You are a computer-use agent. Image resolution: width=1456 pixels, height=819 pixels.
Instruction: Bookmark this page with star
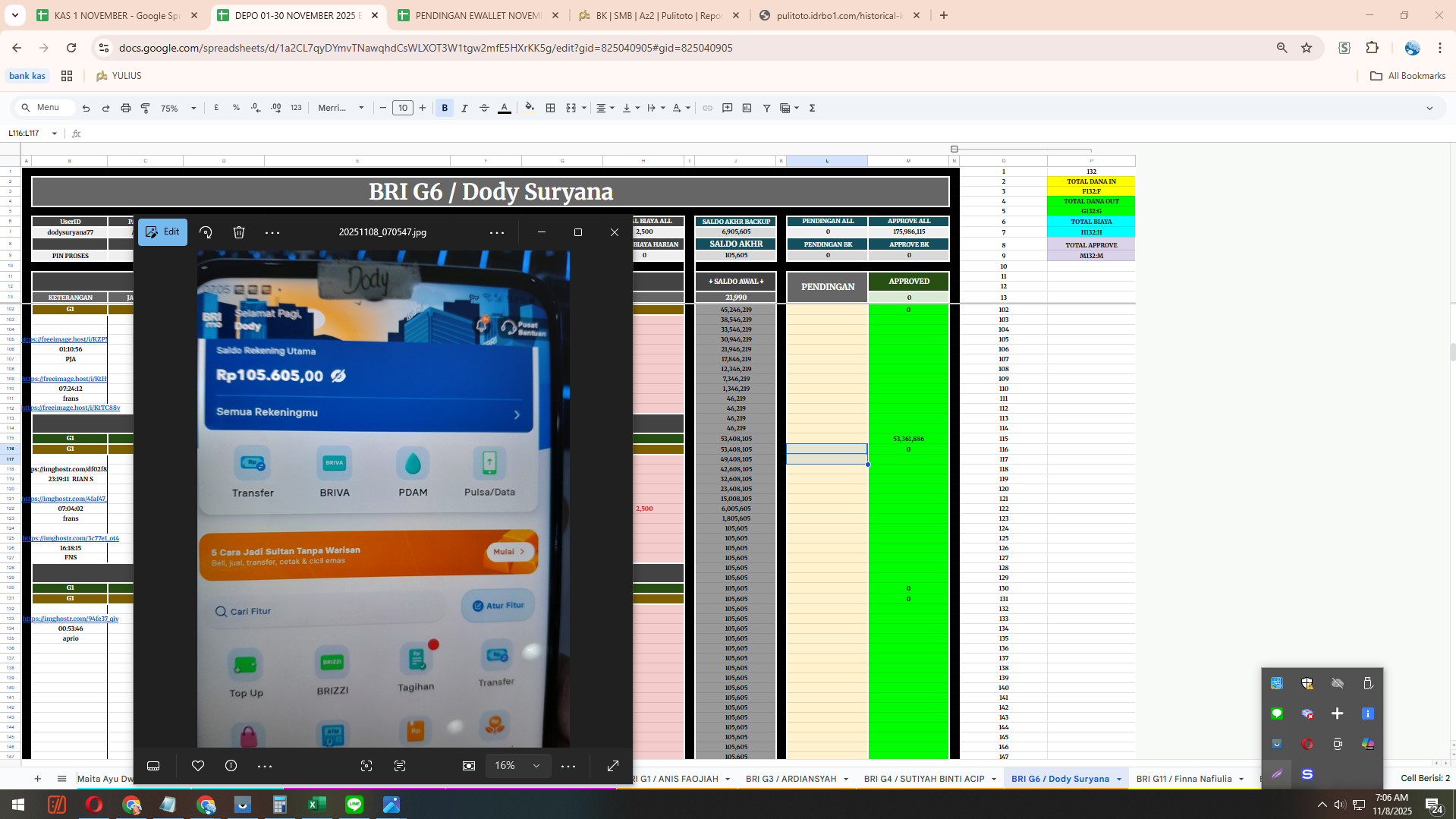tap(1307, 48)
